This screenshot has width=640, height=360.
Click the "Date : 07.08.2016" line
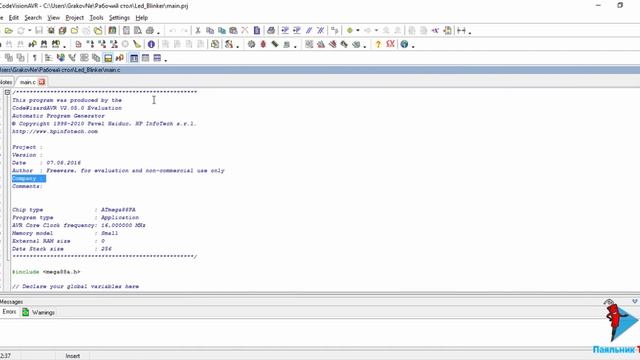click(46, 163)
